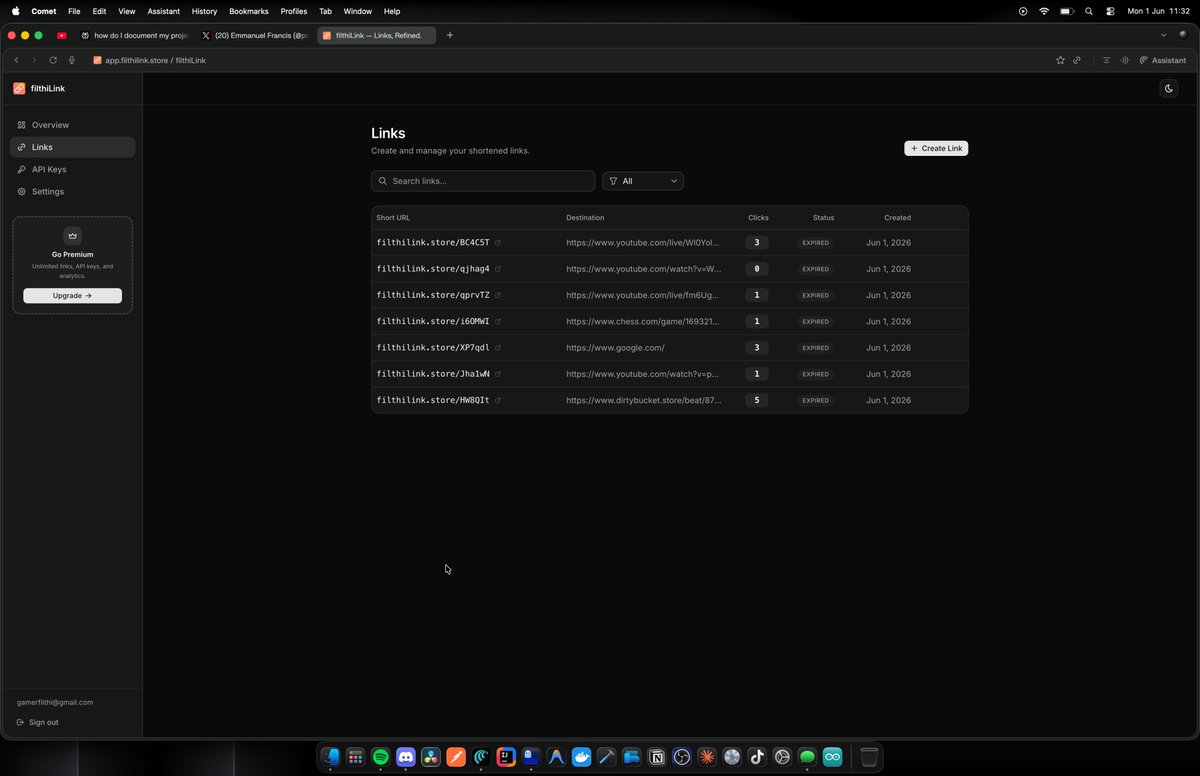
Task: Open the Profiles menu
Action: [x=294, y=11]
